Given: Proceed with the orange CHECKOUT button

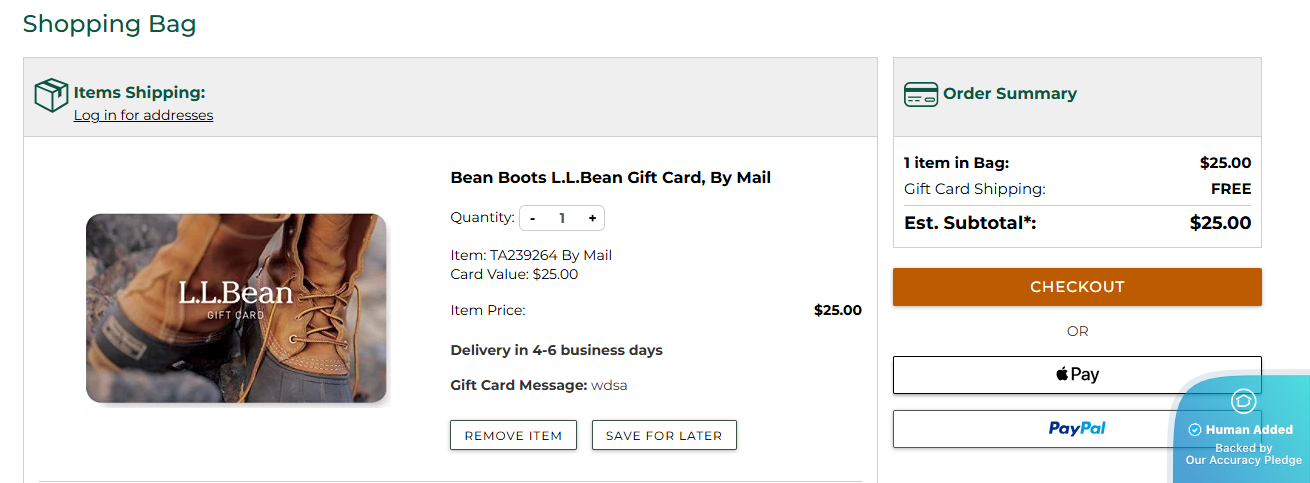Looking at the screenshot, I should [1077, 287].
